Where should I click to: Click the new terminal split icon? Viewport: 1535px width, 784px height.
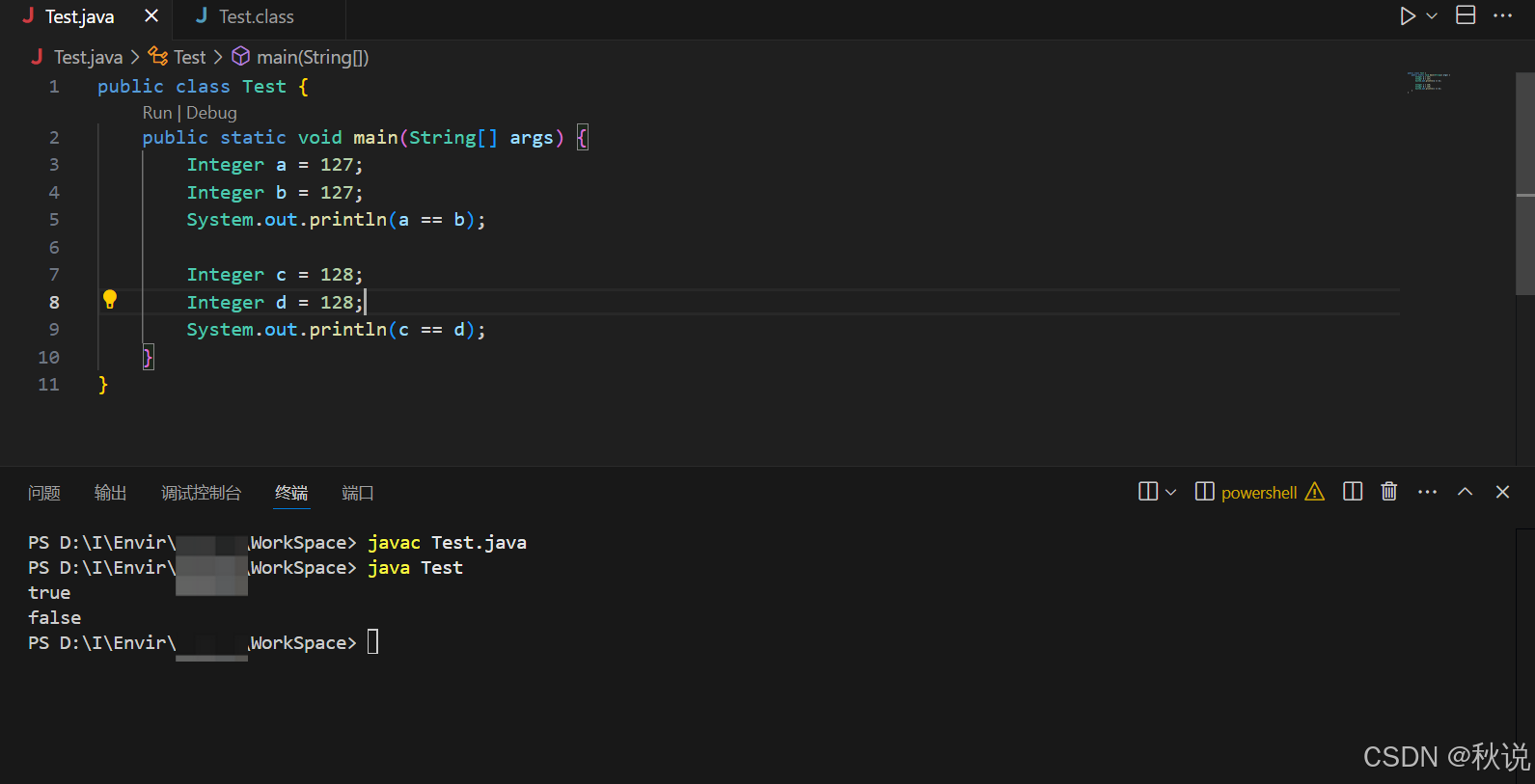click(x=1148, y=492)
